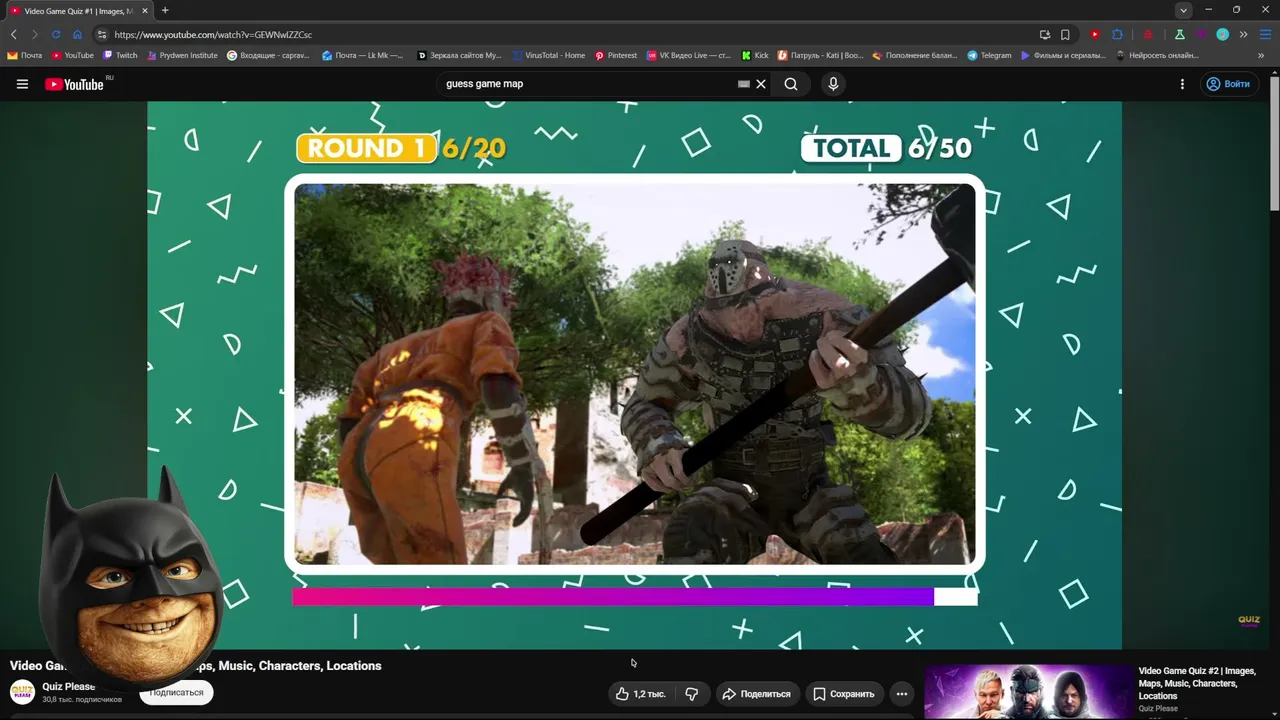Sign in with the Войти button
Image resolution: width=1280 pixels, height=720 pixels.
1228,84
